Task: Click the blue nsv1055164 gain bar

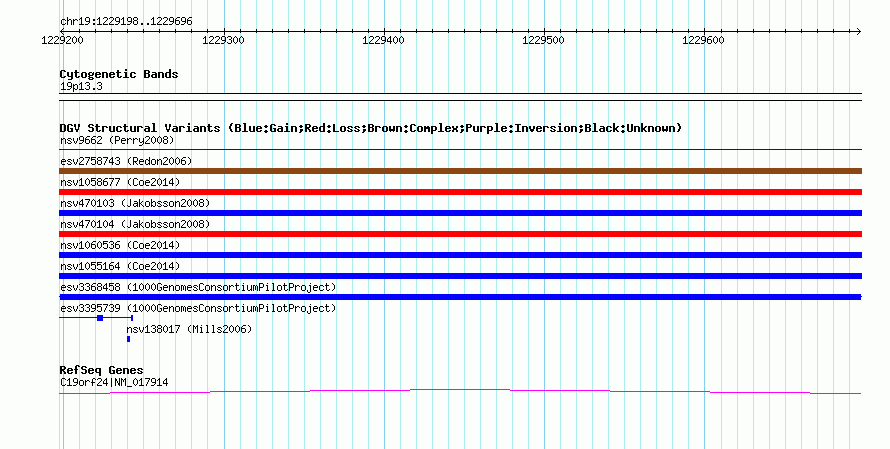Action: click(x=460, y=276)
